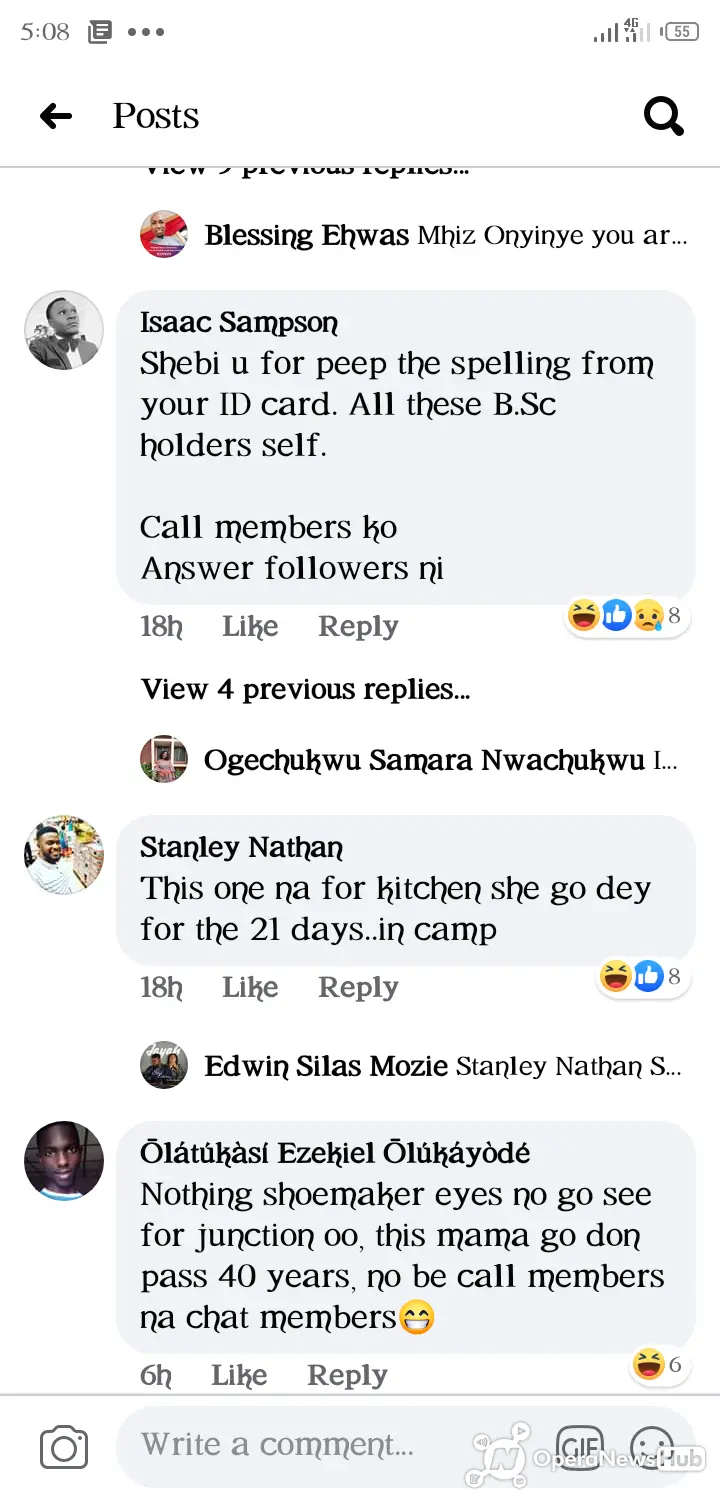Open Stanley Nathan's profile name link
Image resolution: width=720 pixels, height=1500 pixels.
point(241,848)
